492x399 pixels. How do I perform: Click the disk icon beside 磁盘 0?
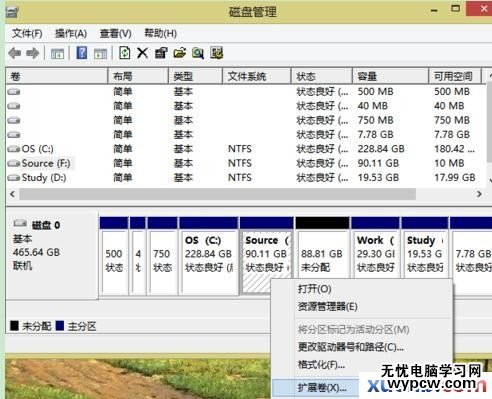[x=20, y=223]
